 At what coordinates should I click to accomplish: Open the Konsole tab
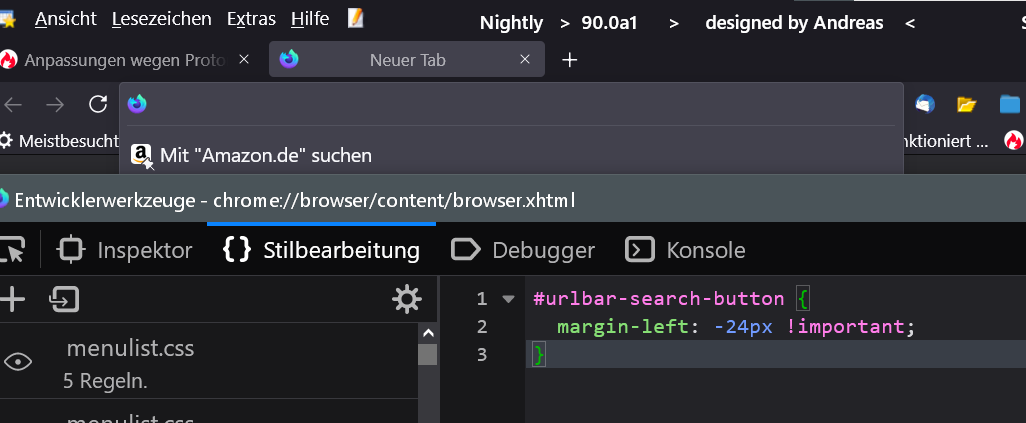pyautogui.click(x=685, y=250)
